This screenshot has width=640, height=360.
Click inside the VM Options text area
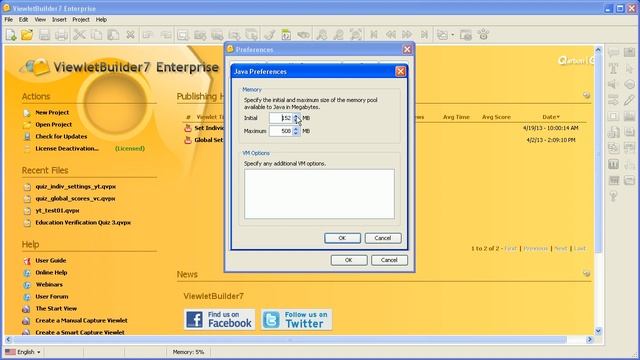(319, 194)
